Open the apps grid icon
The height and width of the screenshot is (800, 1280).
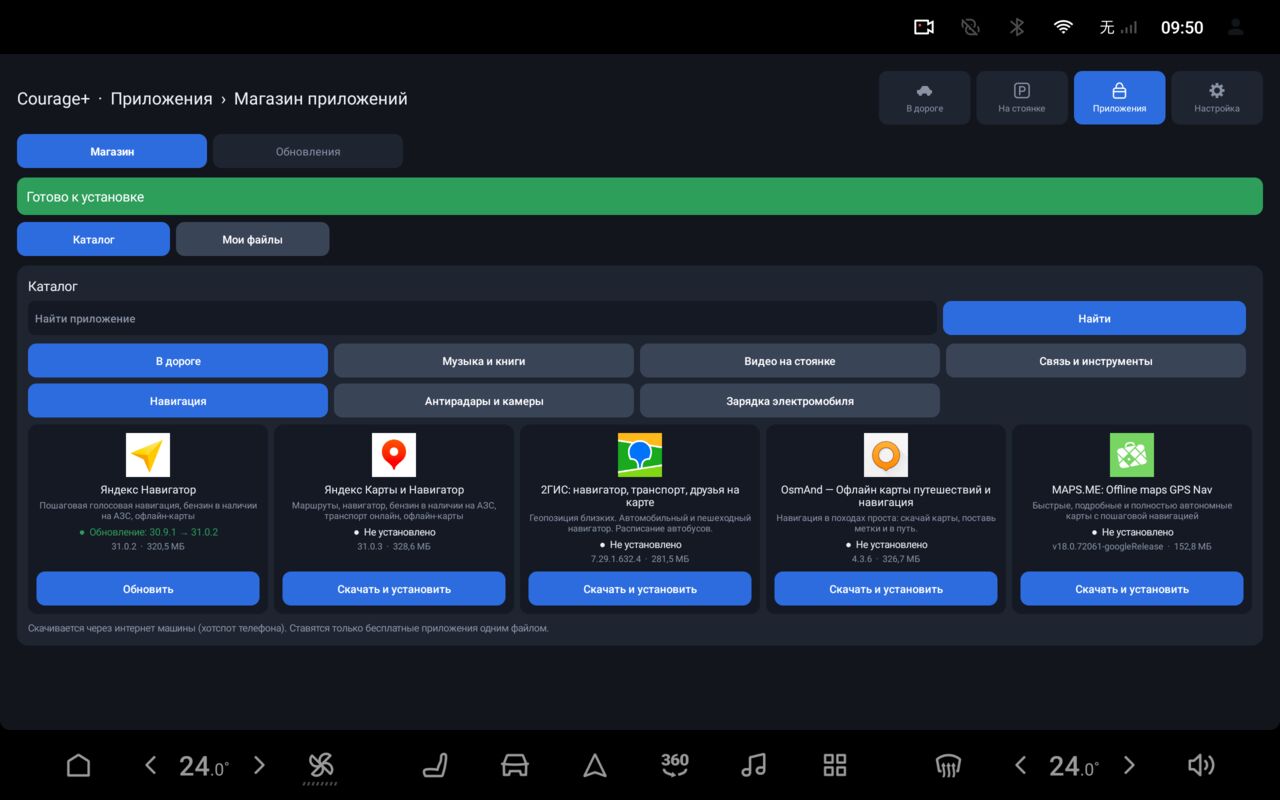834,766
